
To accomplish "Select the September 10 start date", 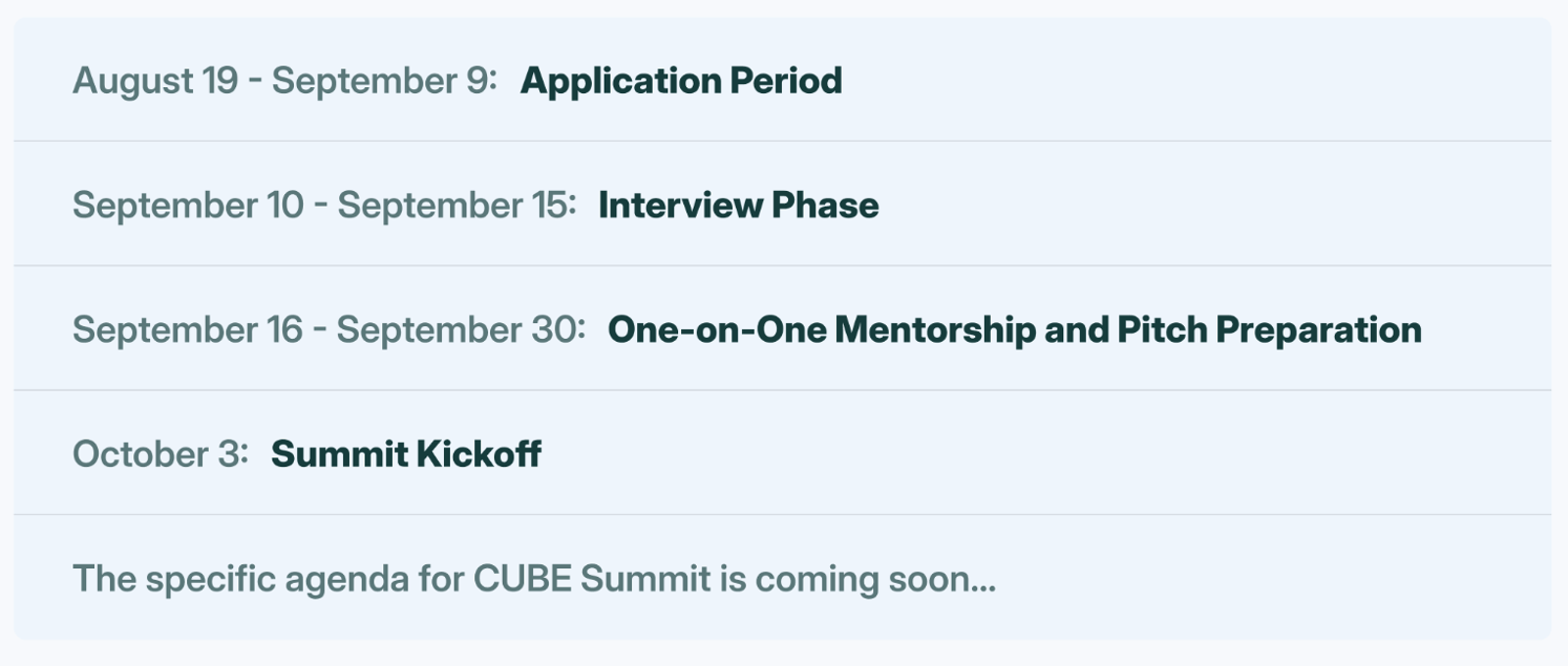I will pyautogui.click(x=188, y=205).
